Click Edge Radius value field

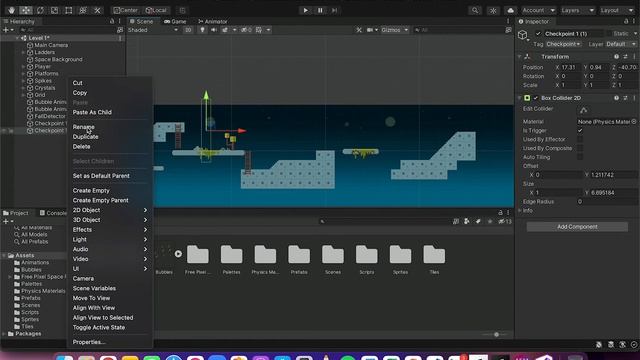coord(607,202)
